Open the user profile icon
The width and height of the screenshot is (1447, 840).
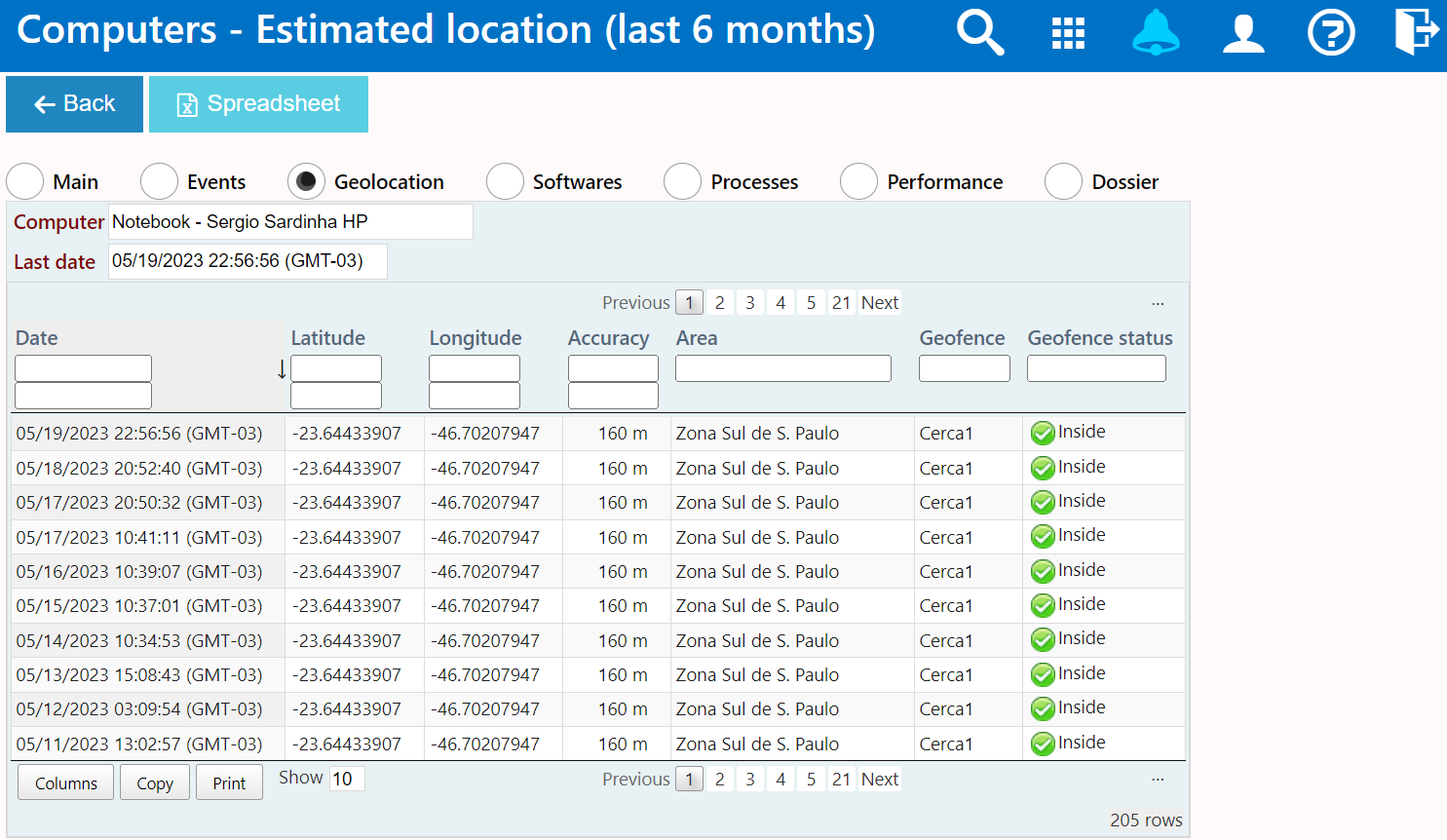click(x=1243, y=33)
